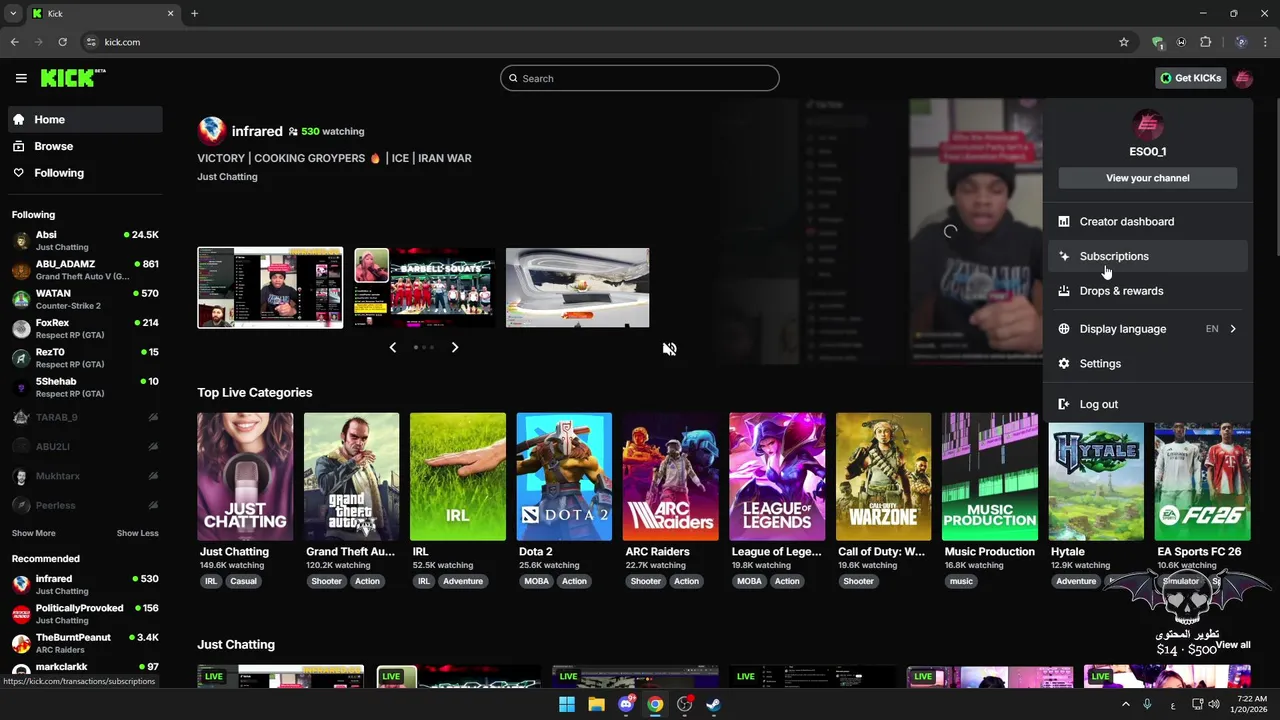
Task: Click Log out in profile menu
Action: 1147,404
